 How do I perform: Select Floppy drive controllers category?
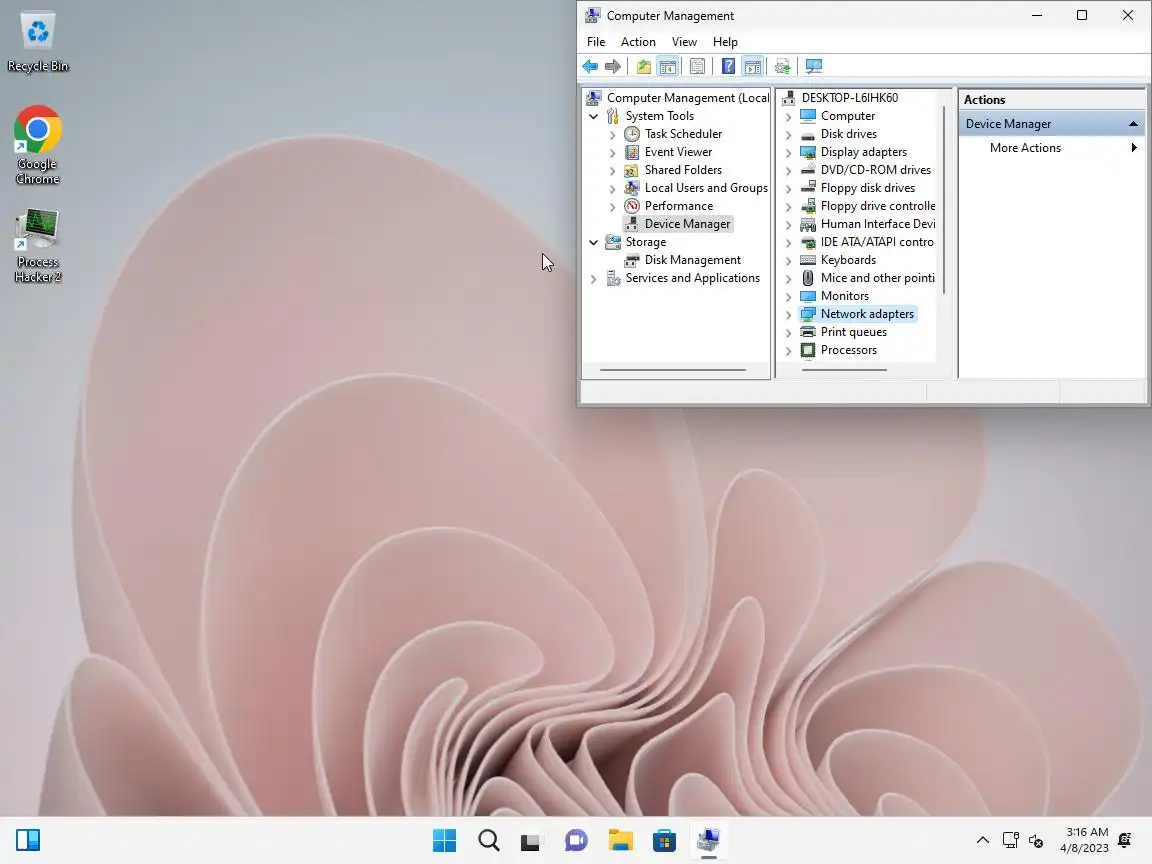pos(878,206)
